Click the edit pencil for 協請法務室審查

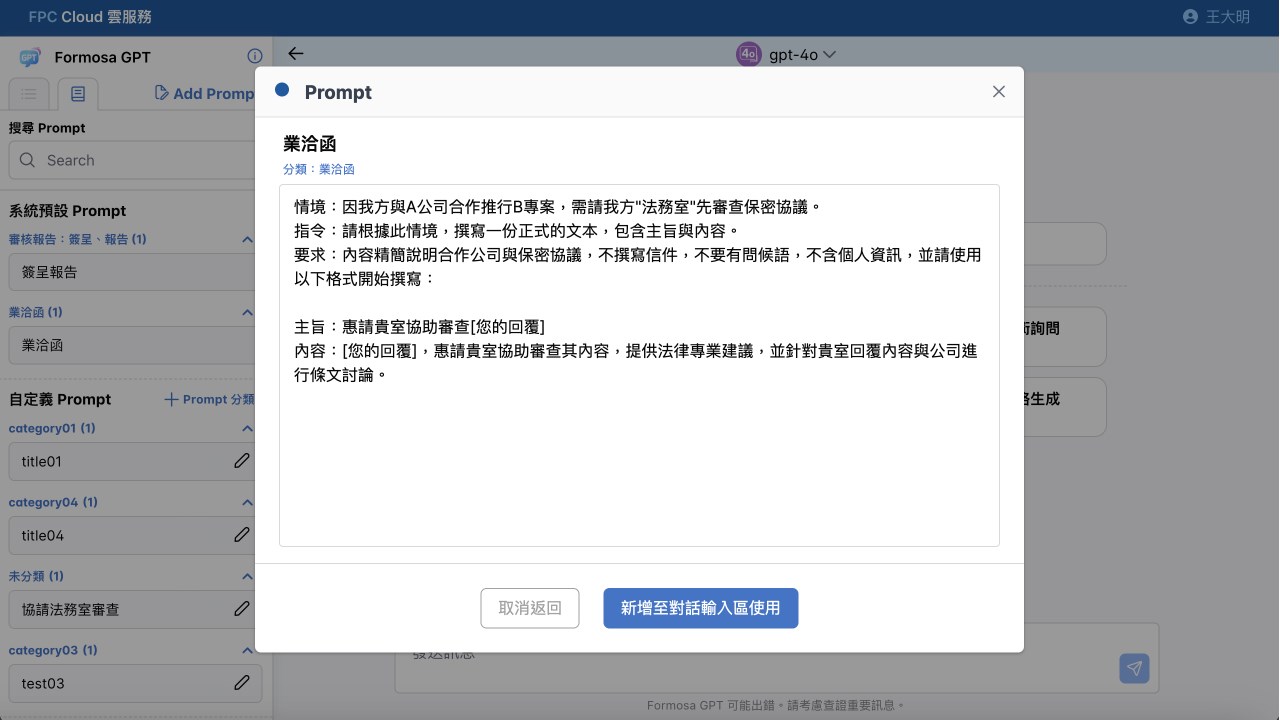[x=242, y=608]
